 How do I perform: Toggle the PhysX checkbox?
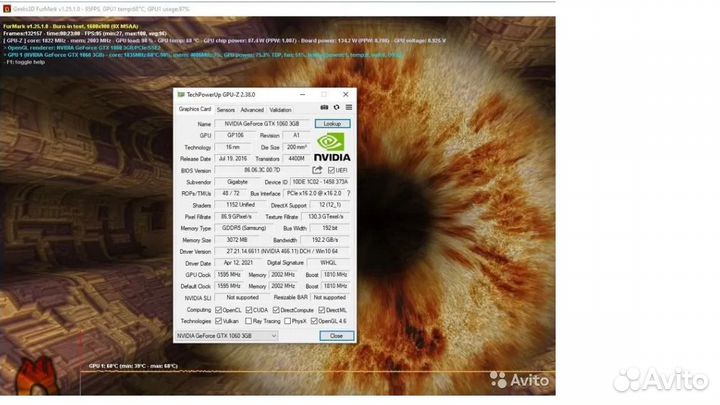point(287,321)
